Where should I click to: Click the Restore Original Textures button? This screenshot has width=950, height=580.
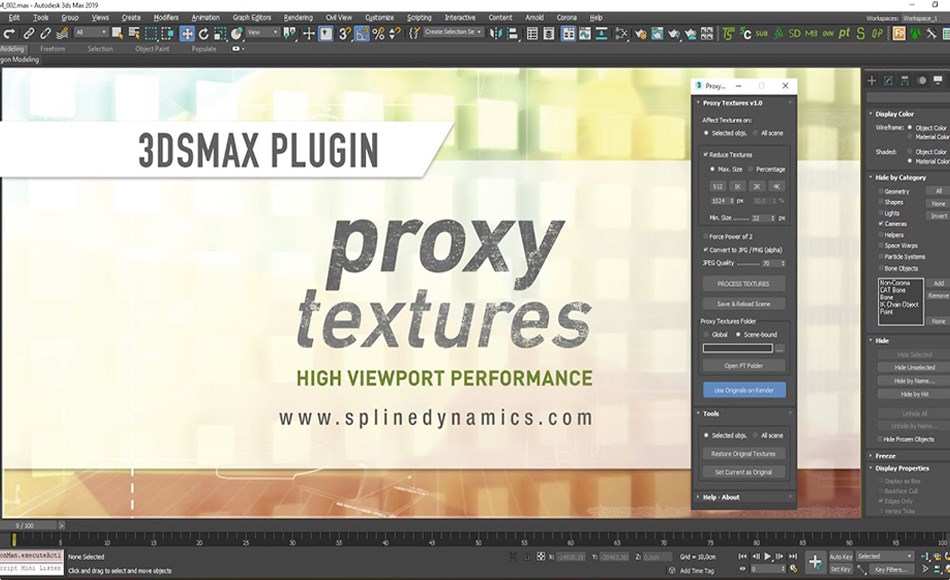tap(743, 452)
